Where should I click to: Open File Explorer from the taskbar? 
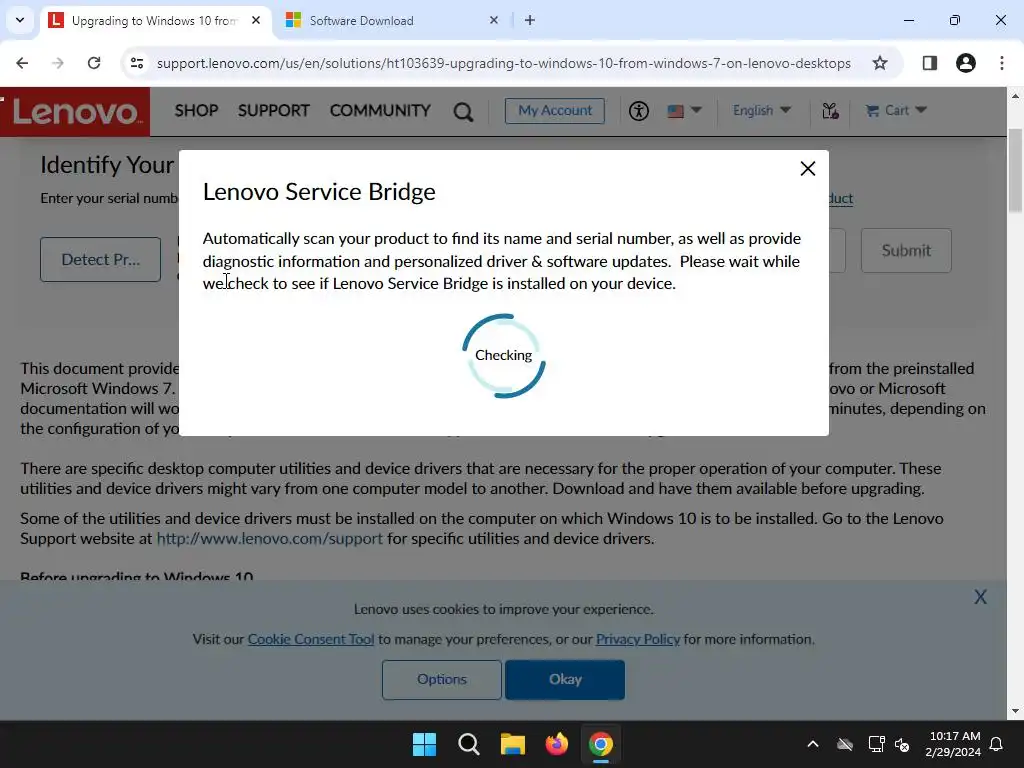(513, 744)
